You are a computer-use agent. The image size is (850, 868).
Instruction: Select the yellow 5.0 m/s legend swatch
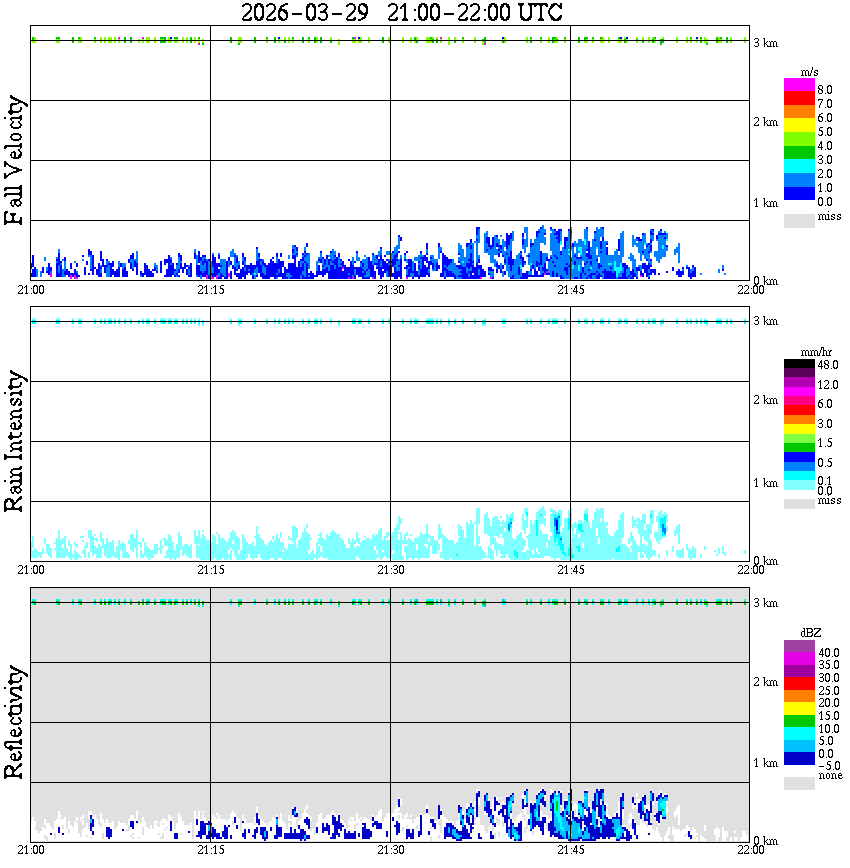click(x=799, y=126)
